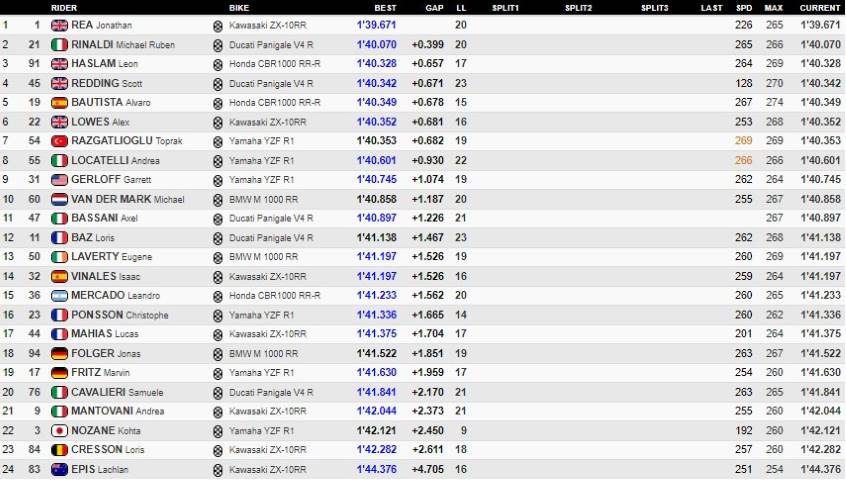Open rider name VINALES Isaac

pos(106,277)
